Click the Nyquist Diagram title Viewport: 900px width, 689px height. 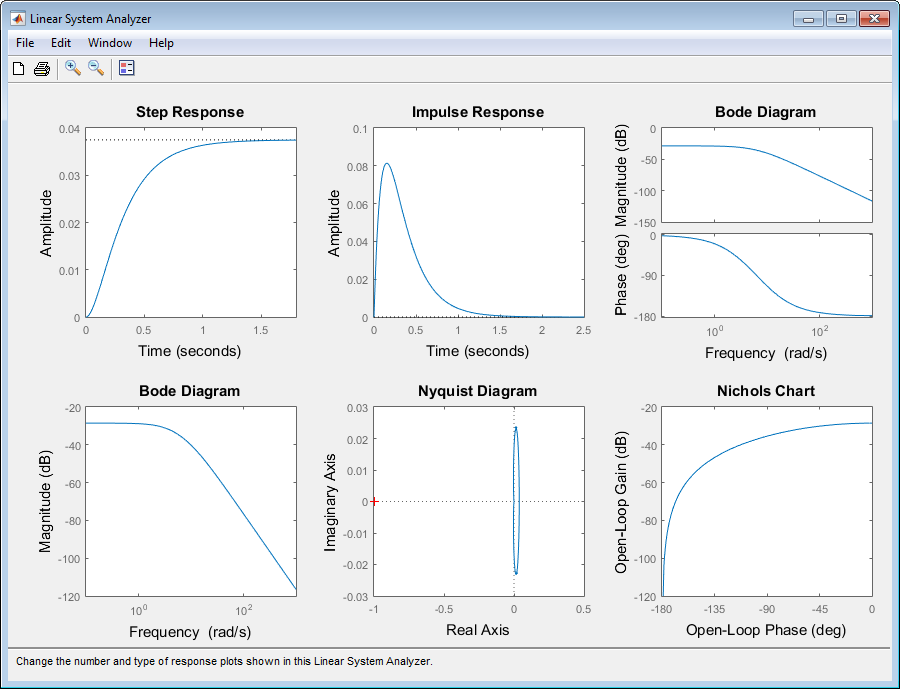tap(477, 391)
